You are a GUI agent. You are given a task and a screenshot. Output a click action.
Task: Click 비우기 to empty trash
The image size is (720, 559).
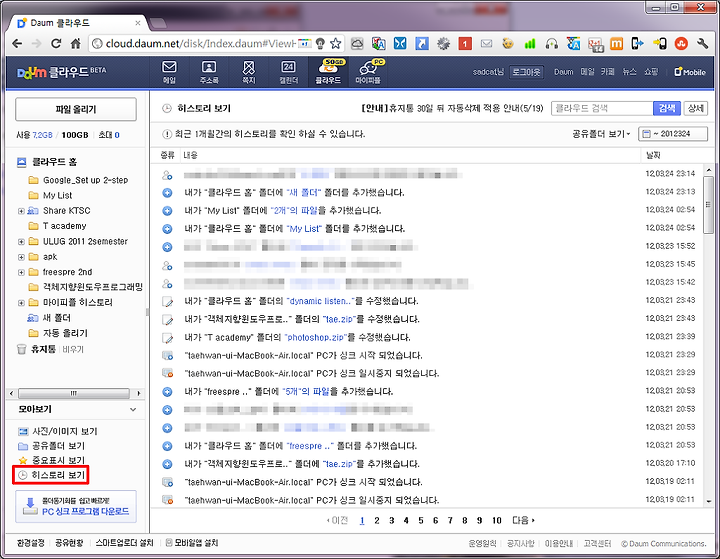[73, 350]
